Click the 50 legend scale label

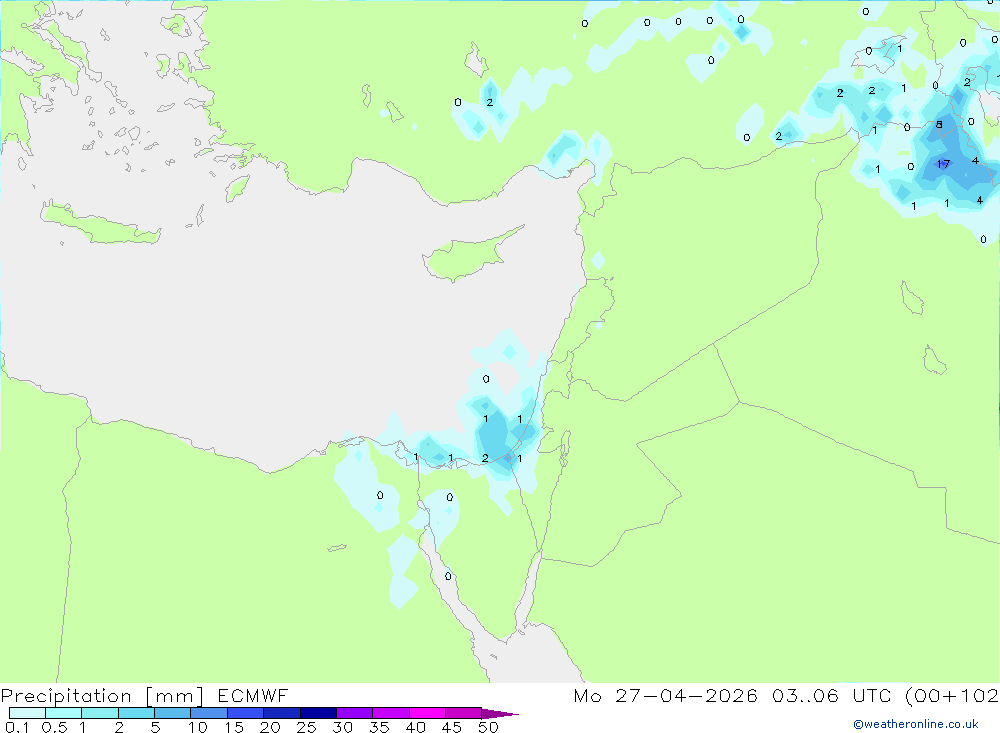pos(488,727)
